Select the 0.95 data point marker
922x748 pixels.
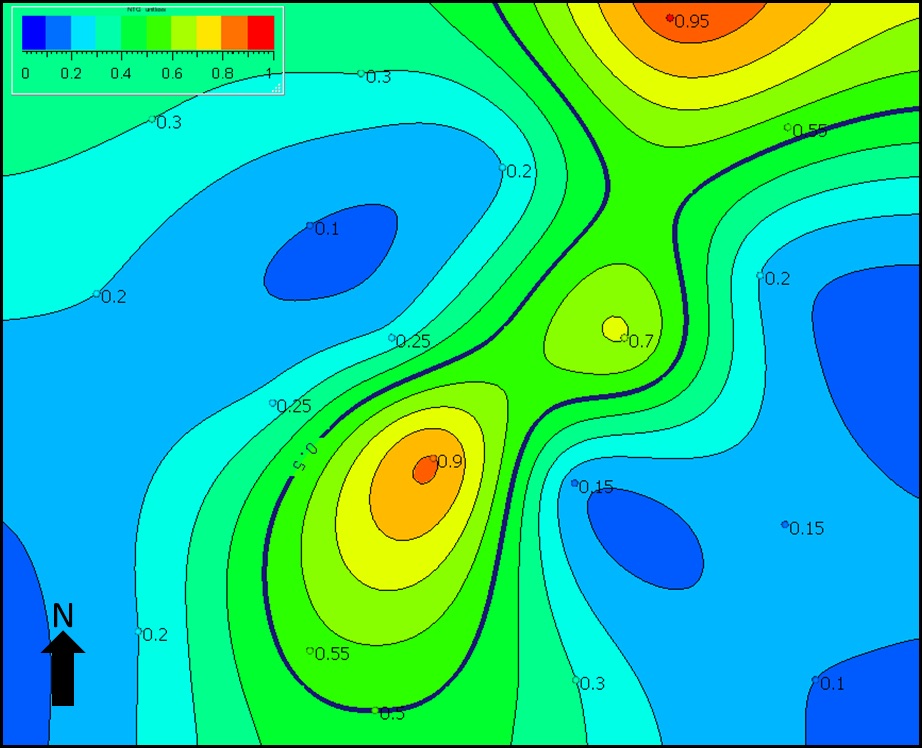point(670,18)
